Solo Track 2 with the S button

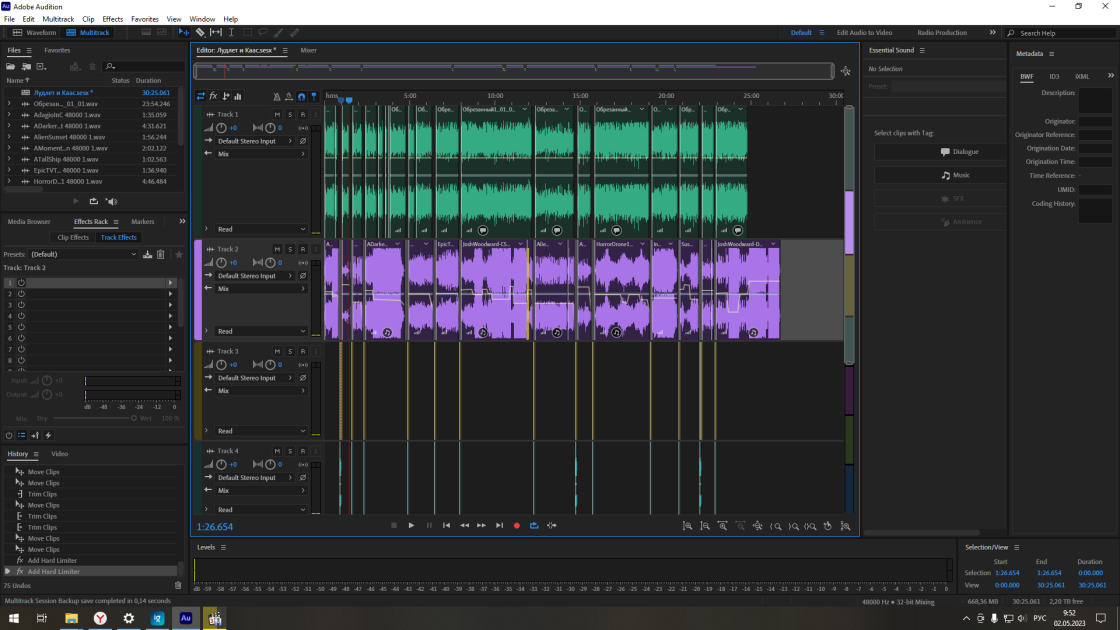tap(290, 249)
